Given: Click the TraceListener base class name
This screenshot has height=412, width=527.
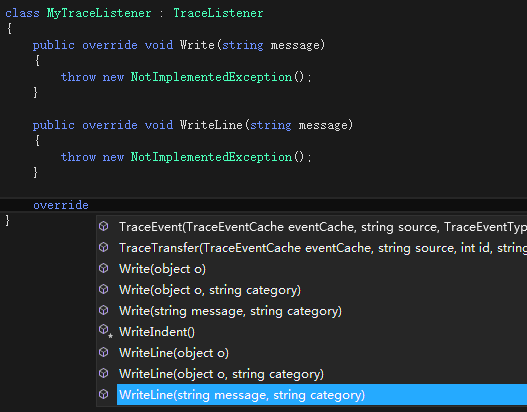Looking at the screenshot, I should click(218, 13).
